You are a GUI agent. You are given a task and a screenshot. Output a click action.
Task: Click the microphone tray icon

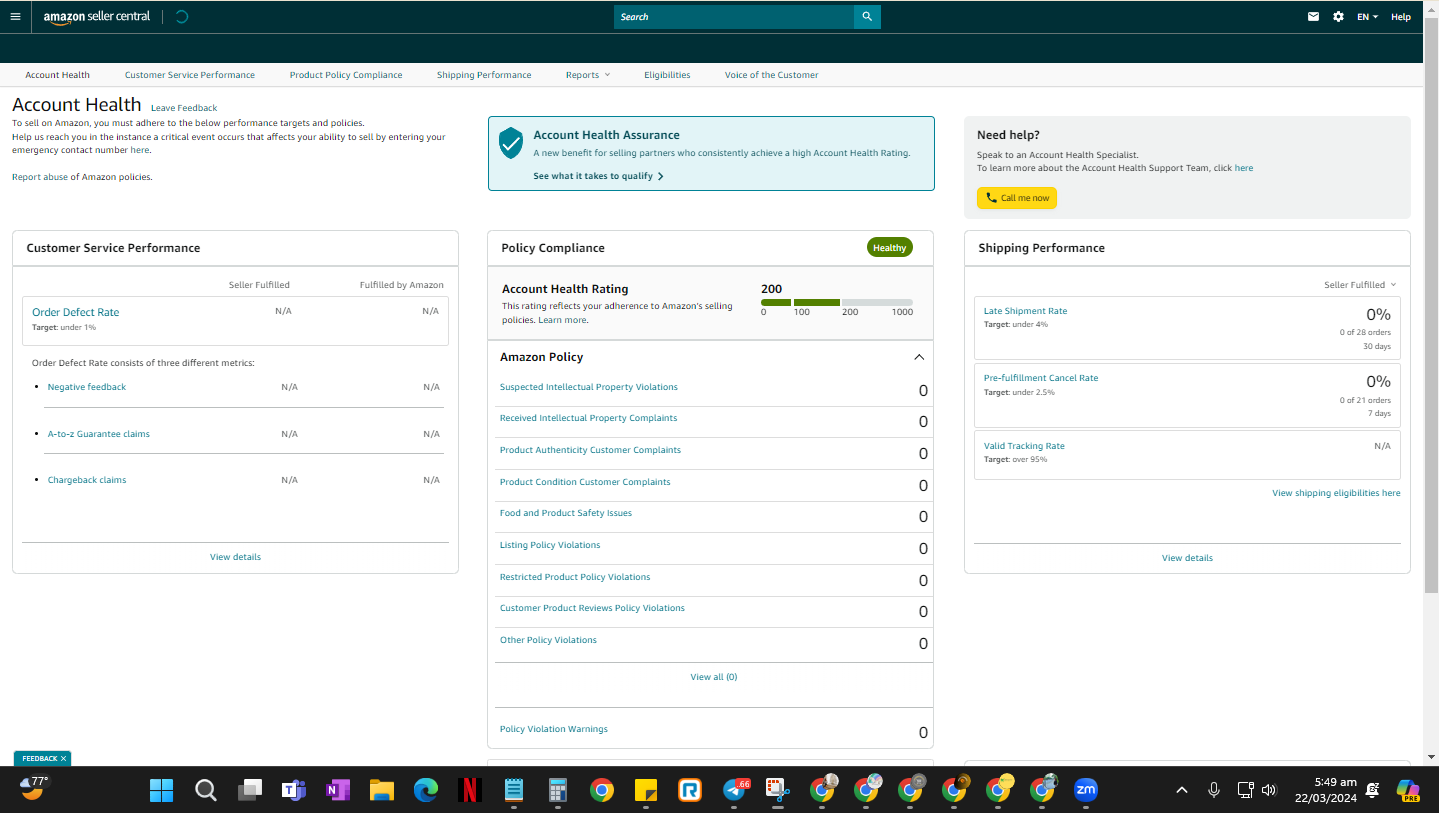coord(1214,790)
